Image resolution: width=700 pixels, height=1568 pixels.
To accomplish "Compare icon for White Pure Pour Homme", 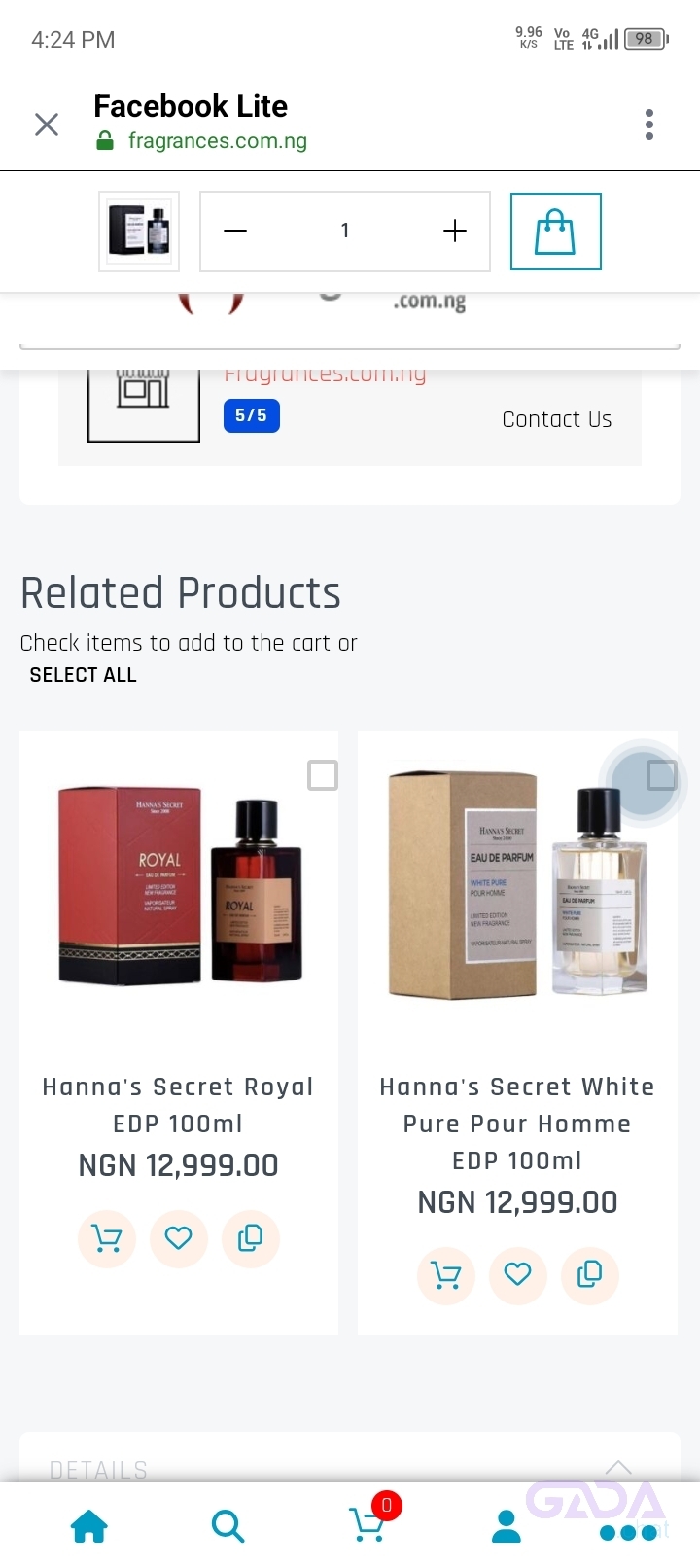I will click(x=590, y=1275).
